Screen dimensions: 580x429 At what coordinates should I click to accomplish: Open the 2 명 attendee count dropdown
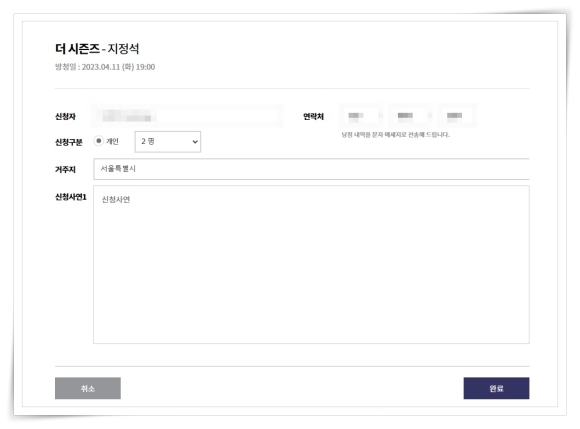[168, 142]
